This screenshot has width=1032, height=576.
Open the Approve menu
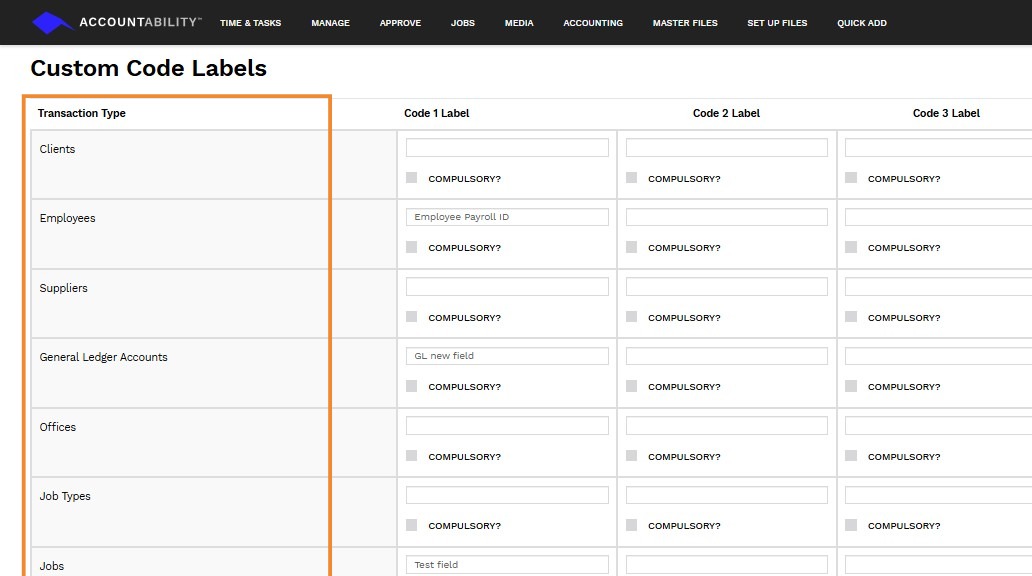point(400,23)
